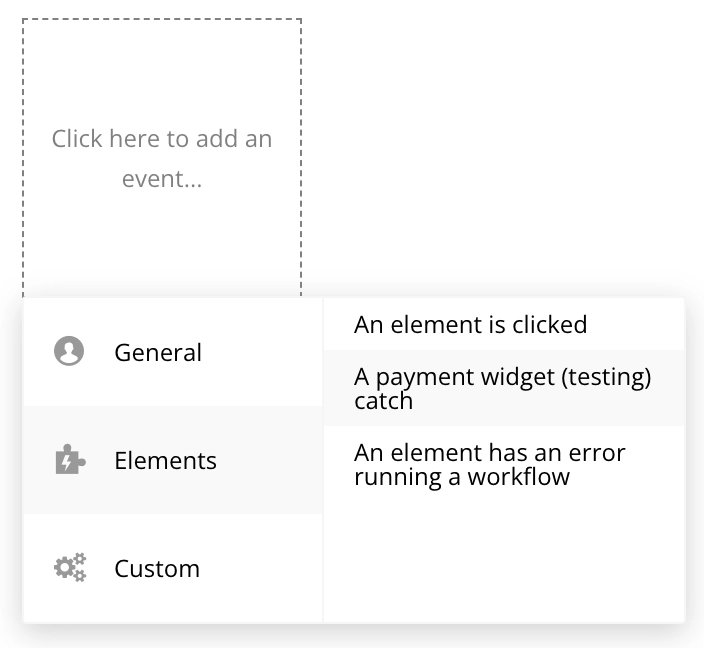The height and width of the screenshot is (648, 704).
Task: Click the "Click here to add an event..." box
Action: click(x=162, y=158)
